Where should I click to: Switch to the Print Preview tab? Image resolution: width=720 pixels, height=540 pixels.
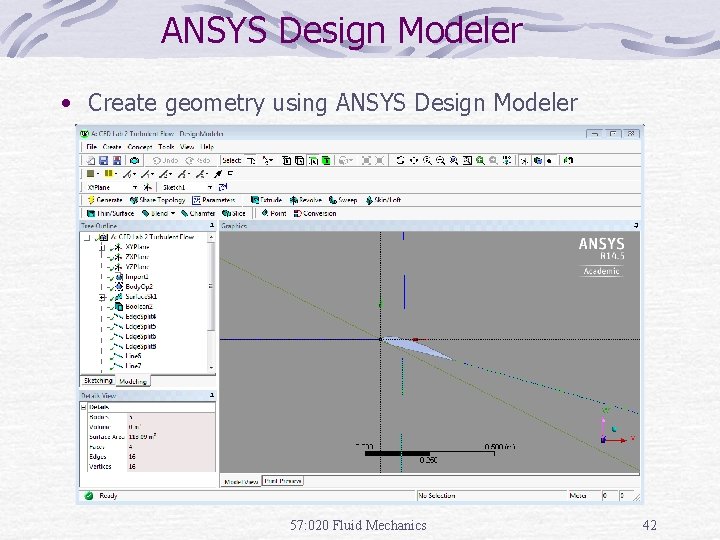tap(282, 481)
